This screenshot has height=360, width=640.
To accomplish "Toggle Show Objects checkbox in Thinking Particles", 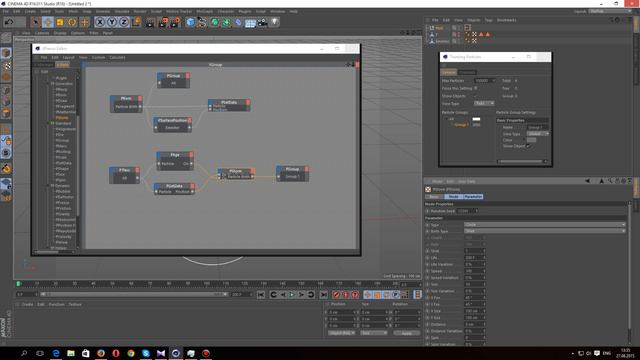I will click(x=476, y=96).
